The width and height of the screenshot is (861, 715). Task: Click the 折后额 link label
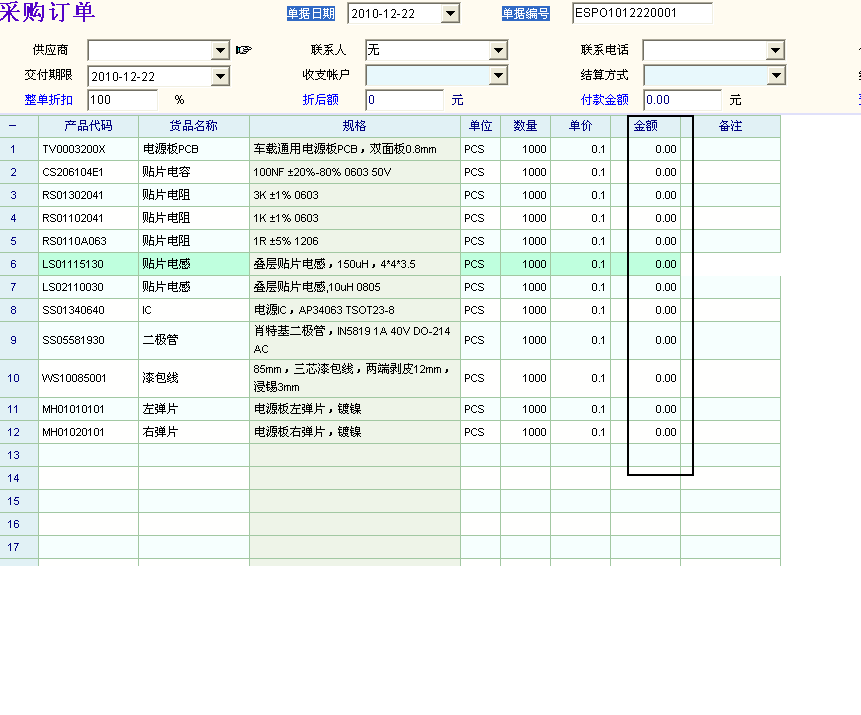pyautogui.click(x=320, y=100)
